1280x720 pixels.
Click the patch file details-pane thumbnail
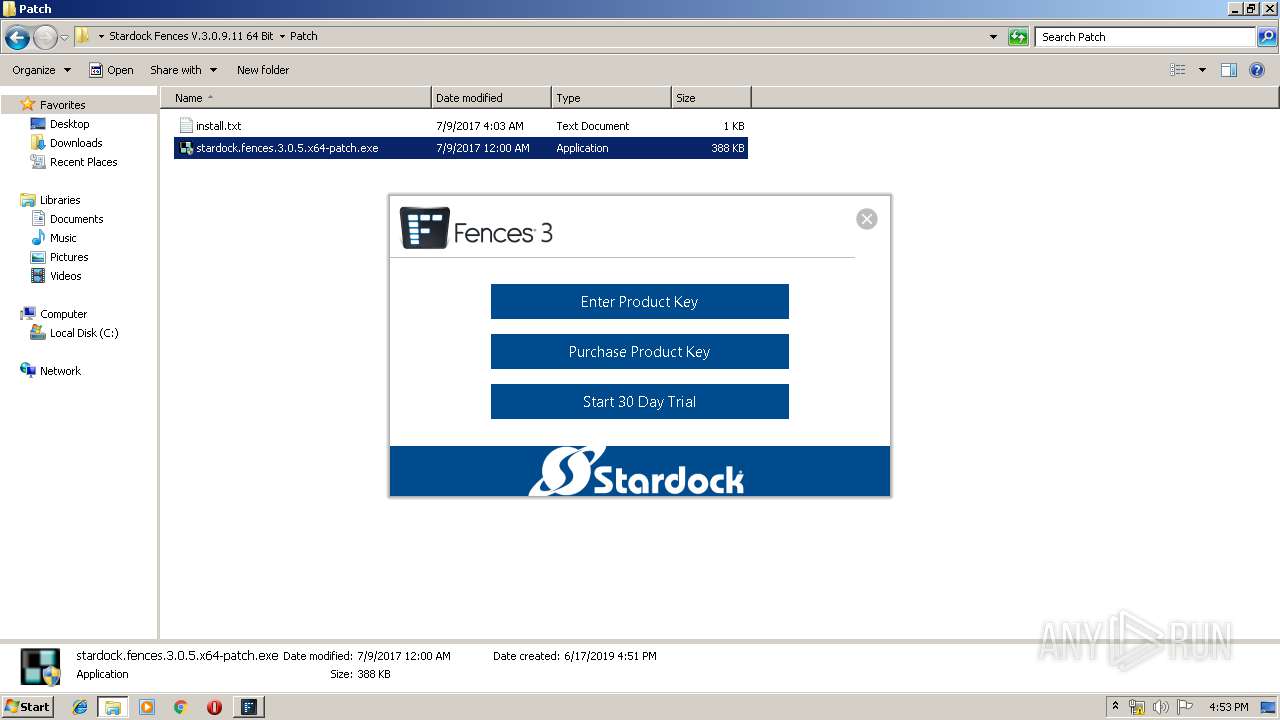coord(40,666)
